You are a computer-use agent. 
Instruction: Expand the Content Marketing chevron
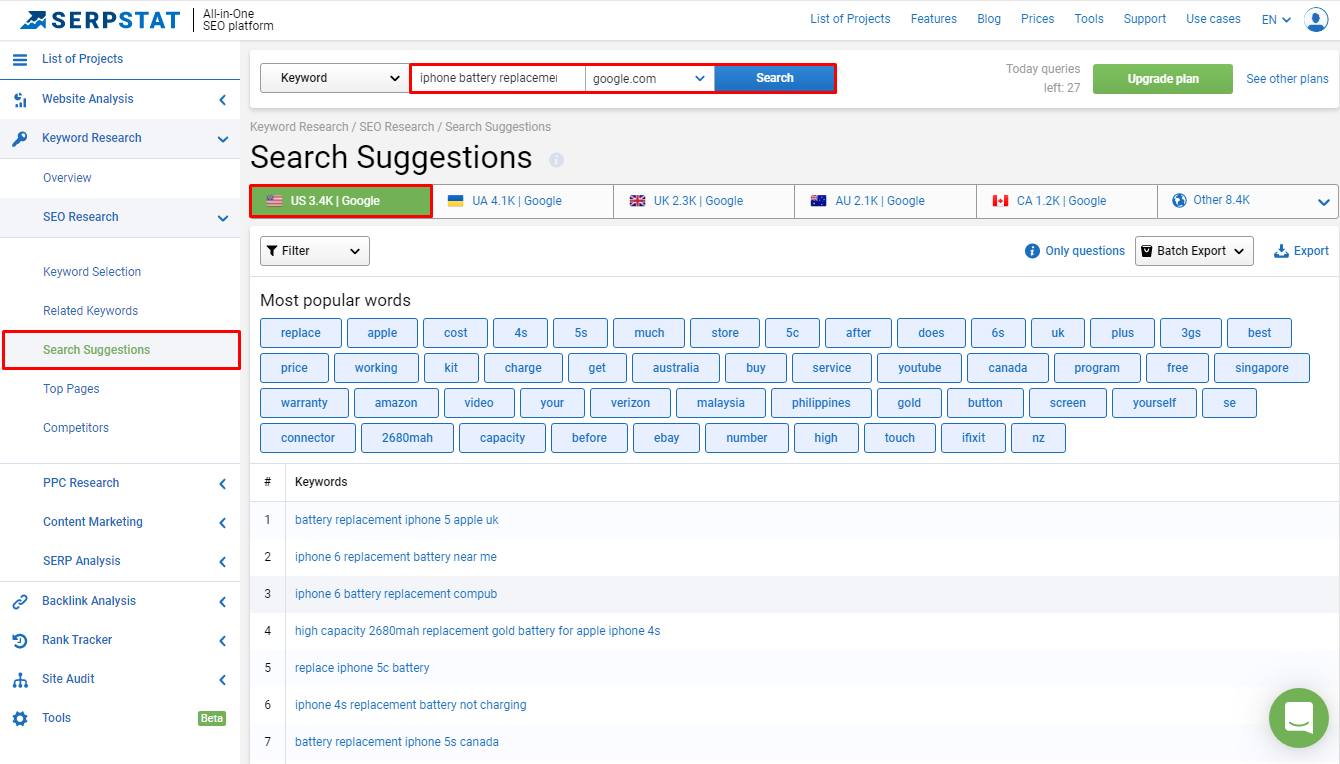coord(222,523)
